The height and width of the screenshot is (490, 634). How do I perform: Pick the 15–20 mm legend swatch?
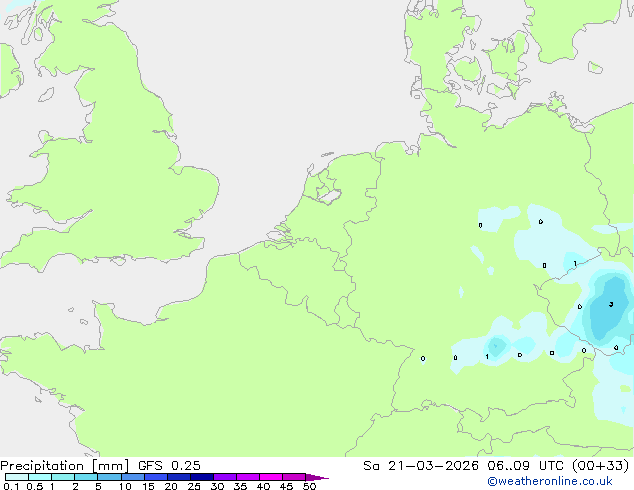(156, 477)
